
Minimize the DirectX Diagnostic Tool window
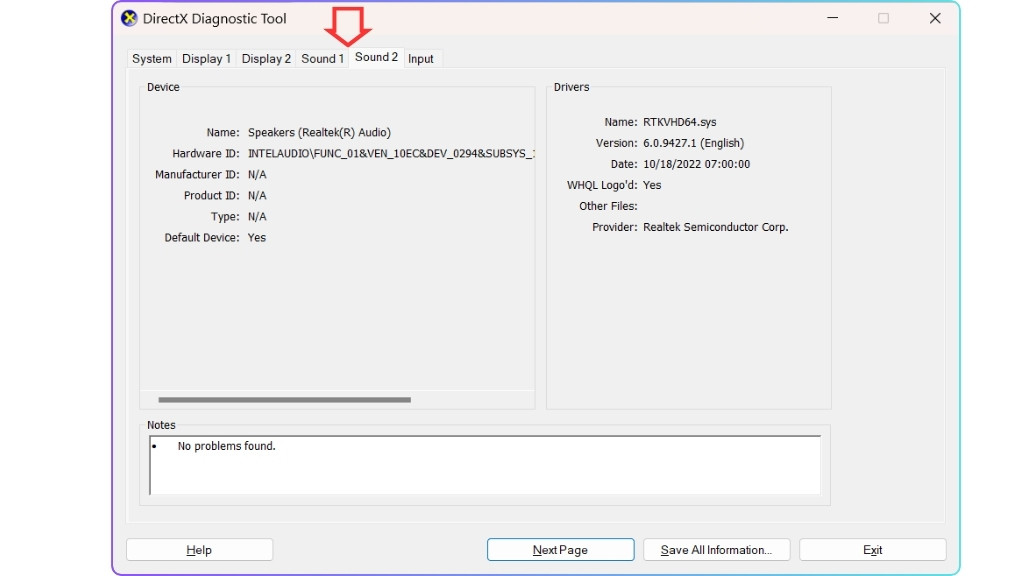point(832,18)
